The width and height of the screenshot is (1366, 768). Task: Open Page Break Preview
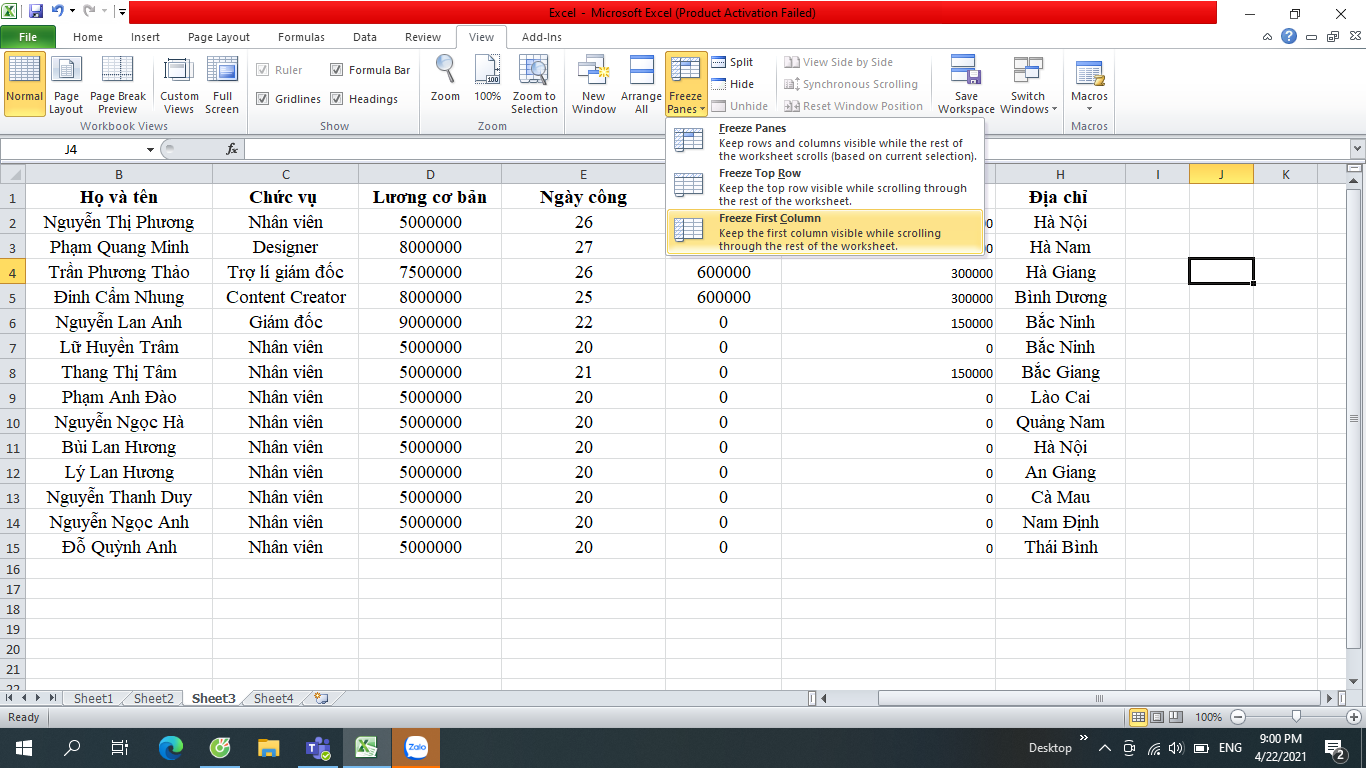(x=118, y=85)
